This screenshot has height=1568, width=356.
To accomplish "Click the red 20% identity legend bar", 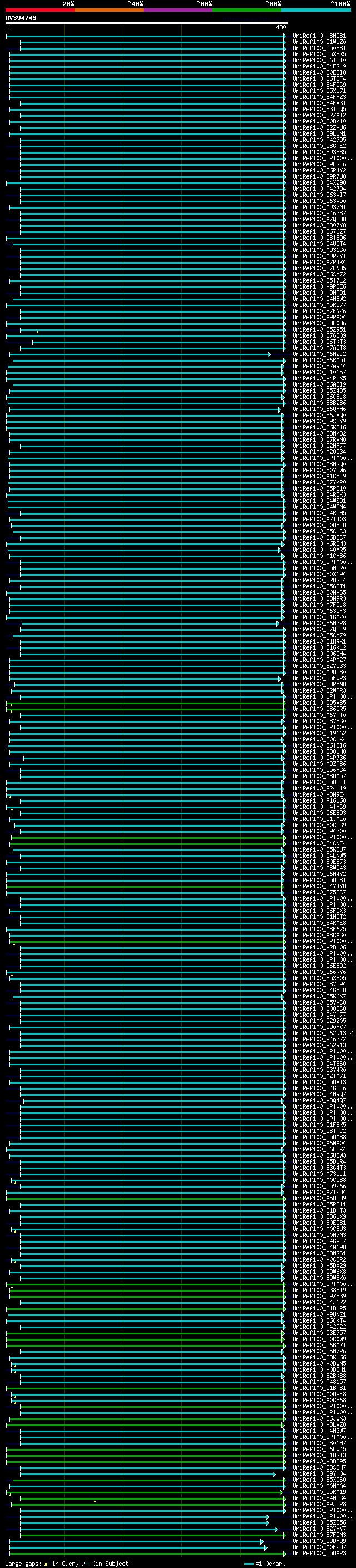I will tap(40, 10).
